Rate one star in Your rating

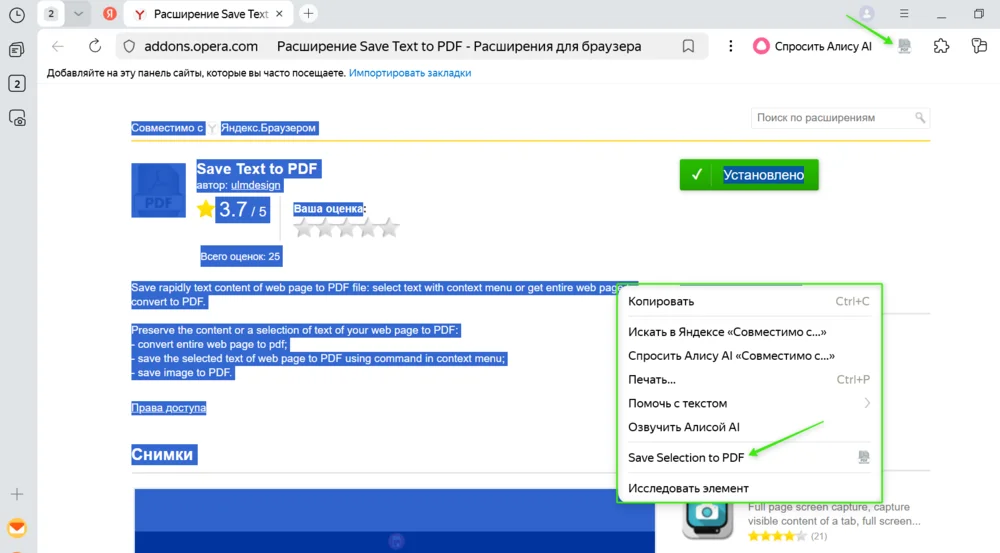pos(304,228)
